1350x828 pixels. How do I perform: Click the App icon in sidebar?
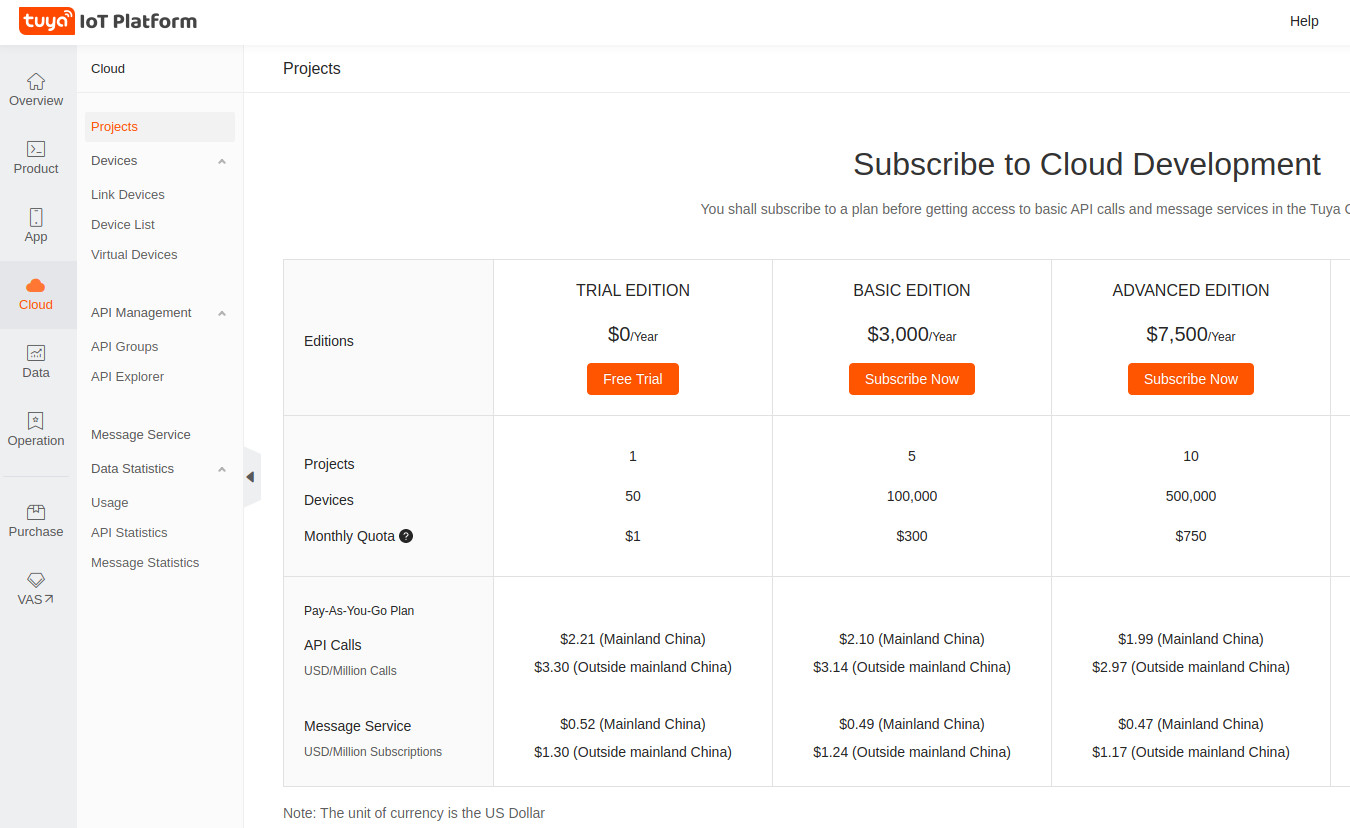coord(36,226)
